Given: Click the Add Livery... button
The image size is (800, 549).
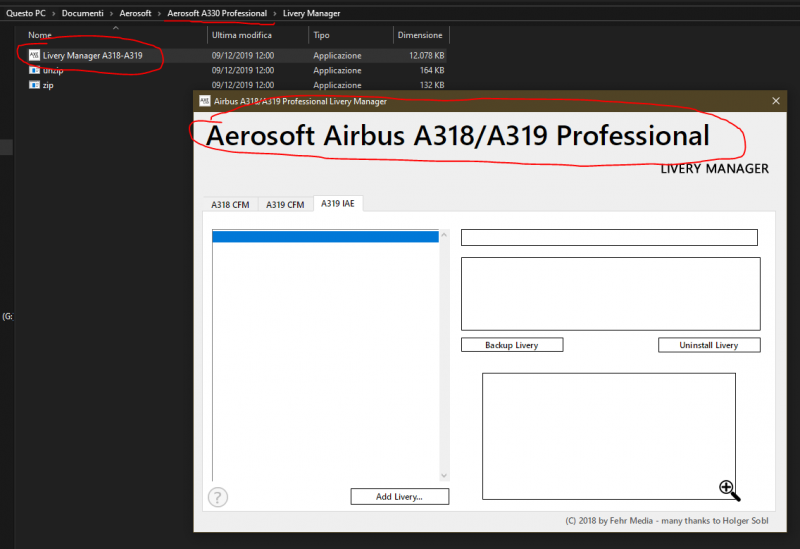Looking at the screenshot, I should (399, 496).
